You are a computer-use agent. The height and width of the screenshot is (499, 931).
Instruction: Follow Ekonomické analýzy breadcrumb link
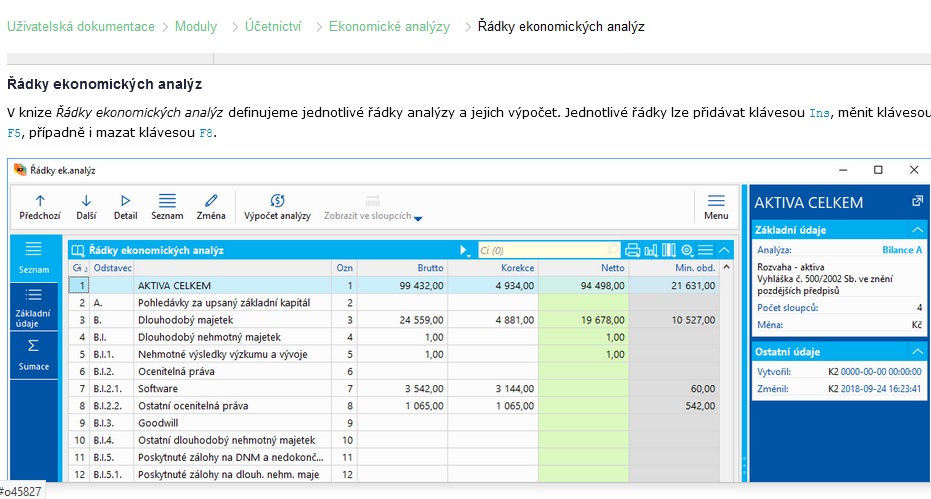(x=390, y=27)
